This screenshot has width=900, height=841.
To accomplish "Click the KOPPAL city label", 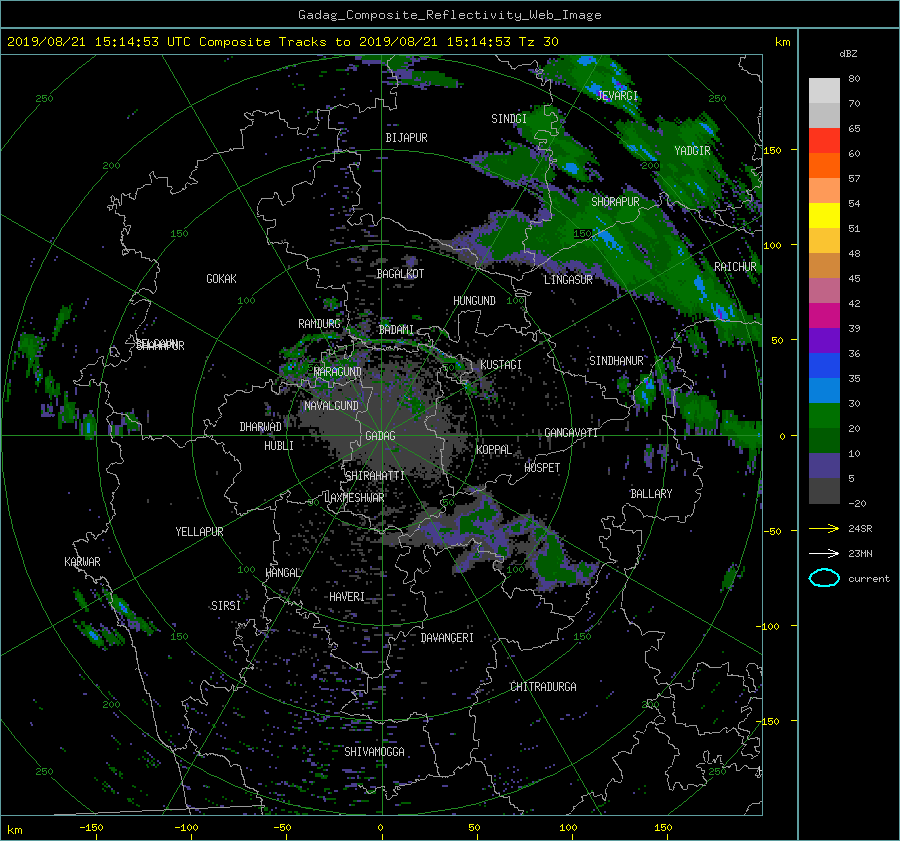I will (x=494, y=450).
